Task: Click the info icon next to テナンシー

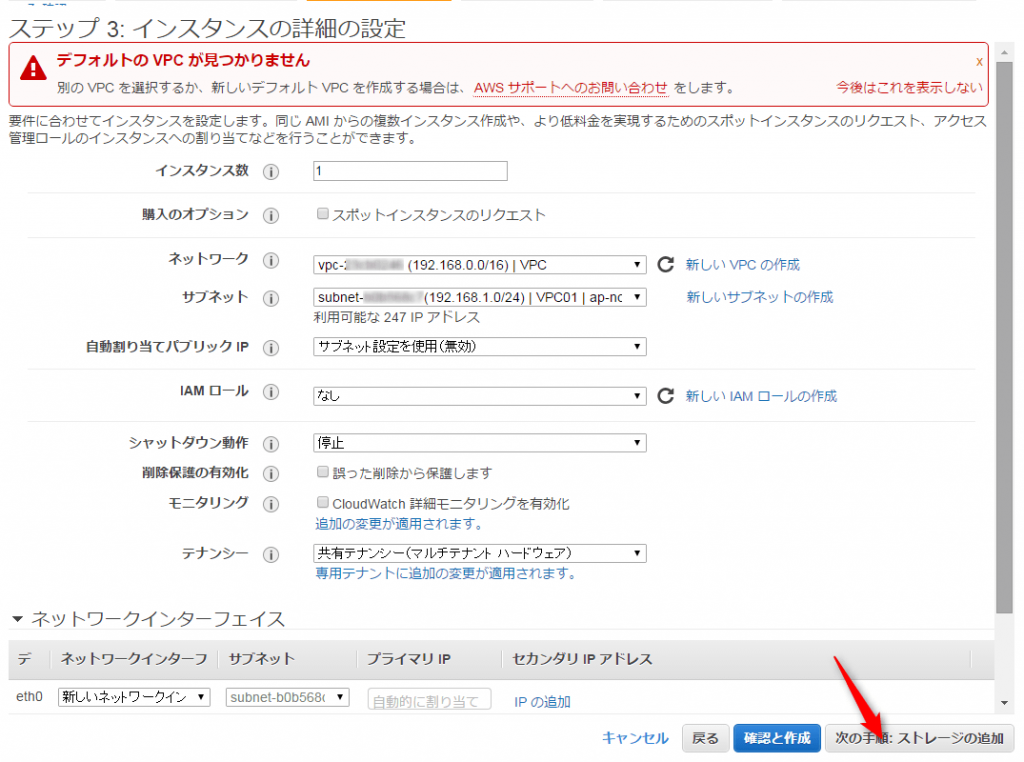Action: tap(270, 555)
